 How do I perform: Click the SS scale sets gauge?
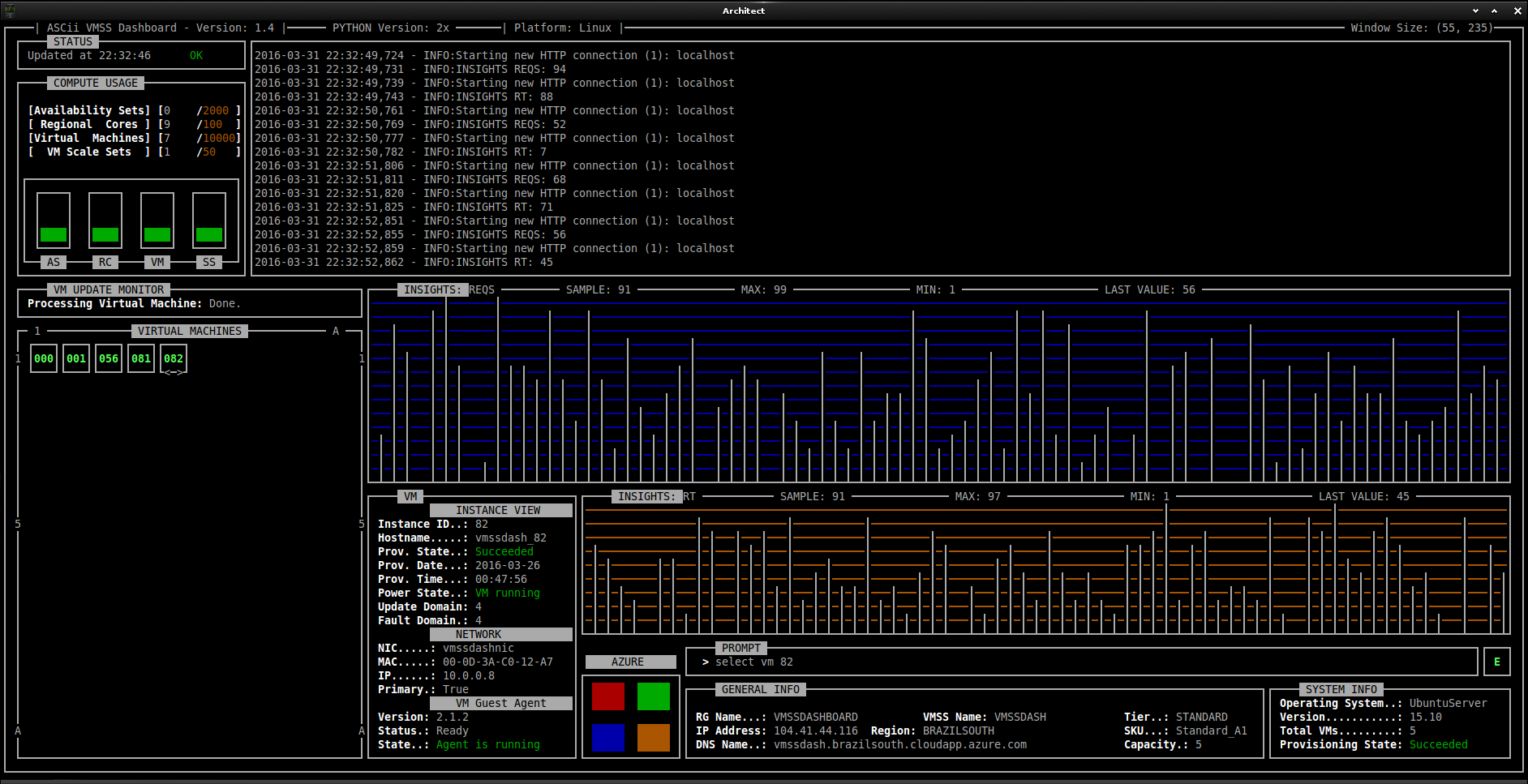pyautogui.click(x=209, y=221)
